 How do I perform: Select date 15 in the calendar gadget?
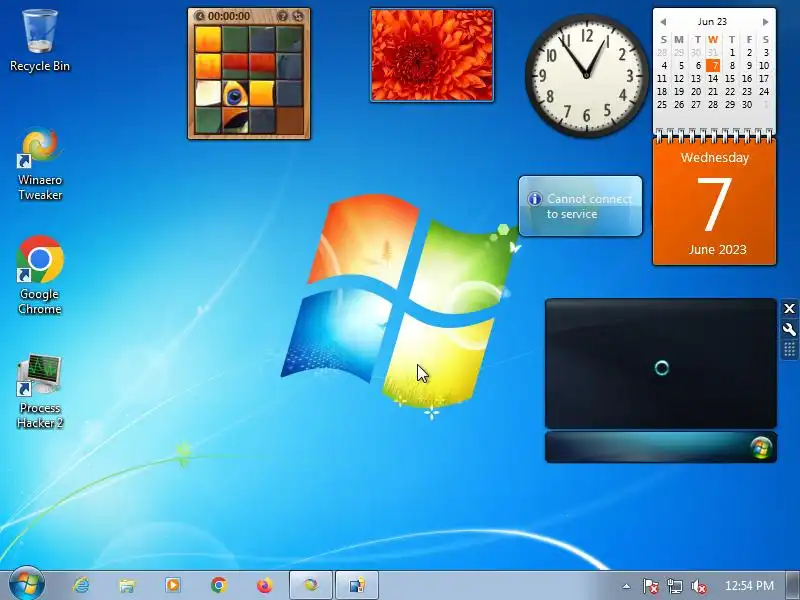tap(730, 79)
